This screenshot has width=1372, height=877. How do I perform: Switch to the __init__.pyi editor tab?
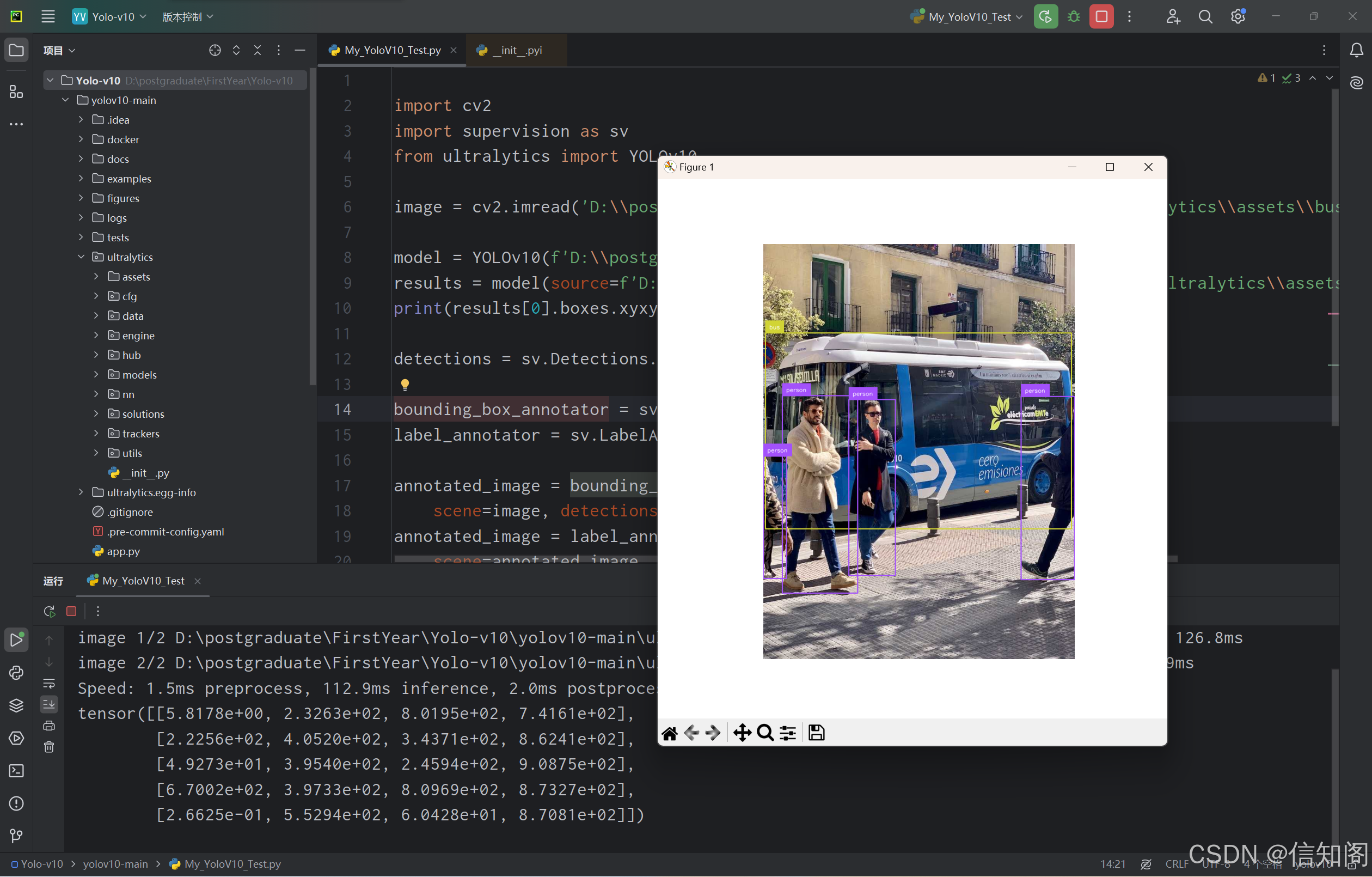click(517, 50)
